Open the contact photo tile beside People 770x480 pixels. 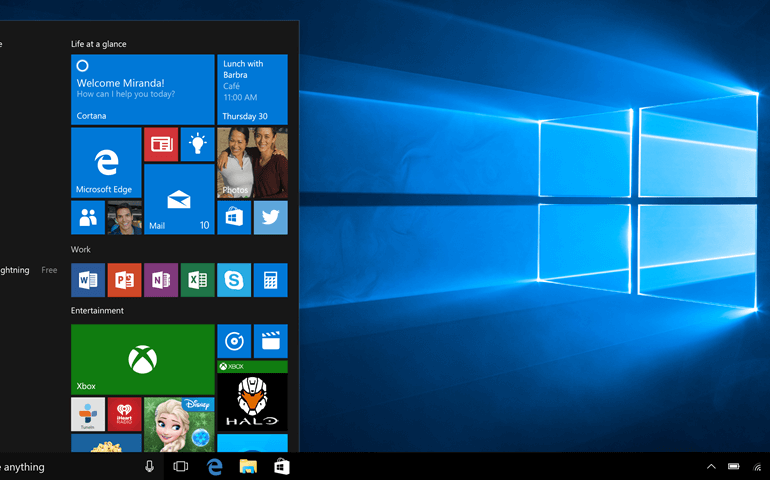(125, 218)
